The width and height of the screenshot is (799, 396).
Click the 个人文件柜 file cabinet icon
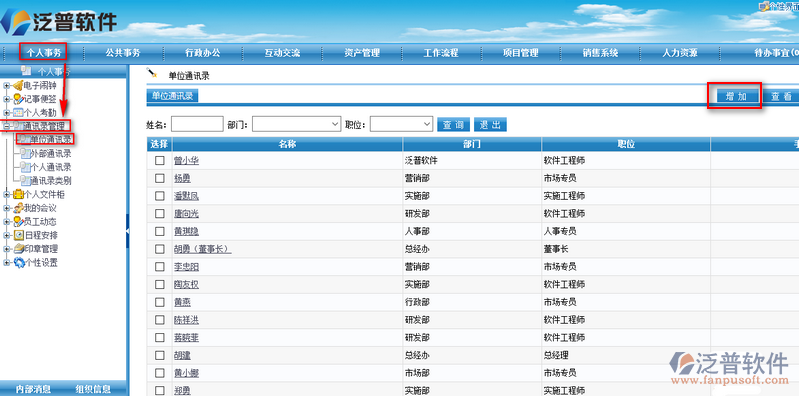[18, 194]
